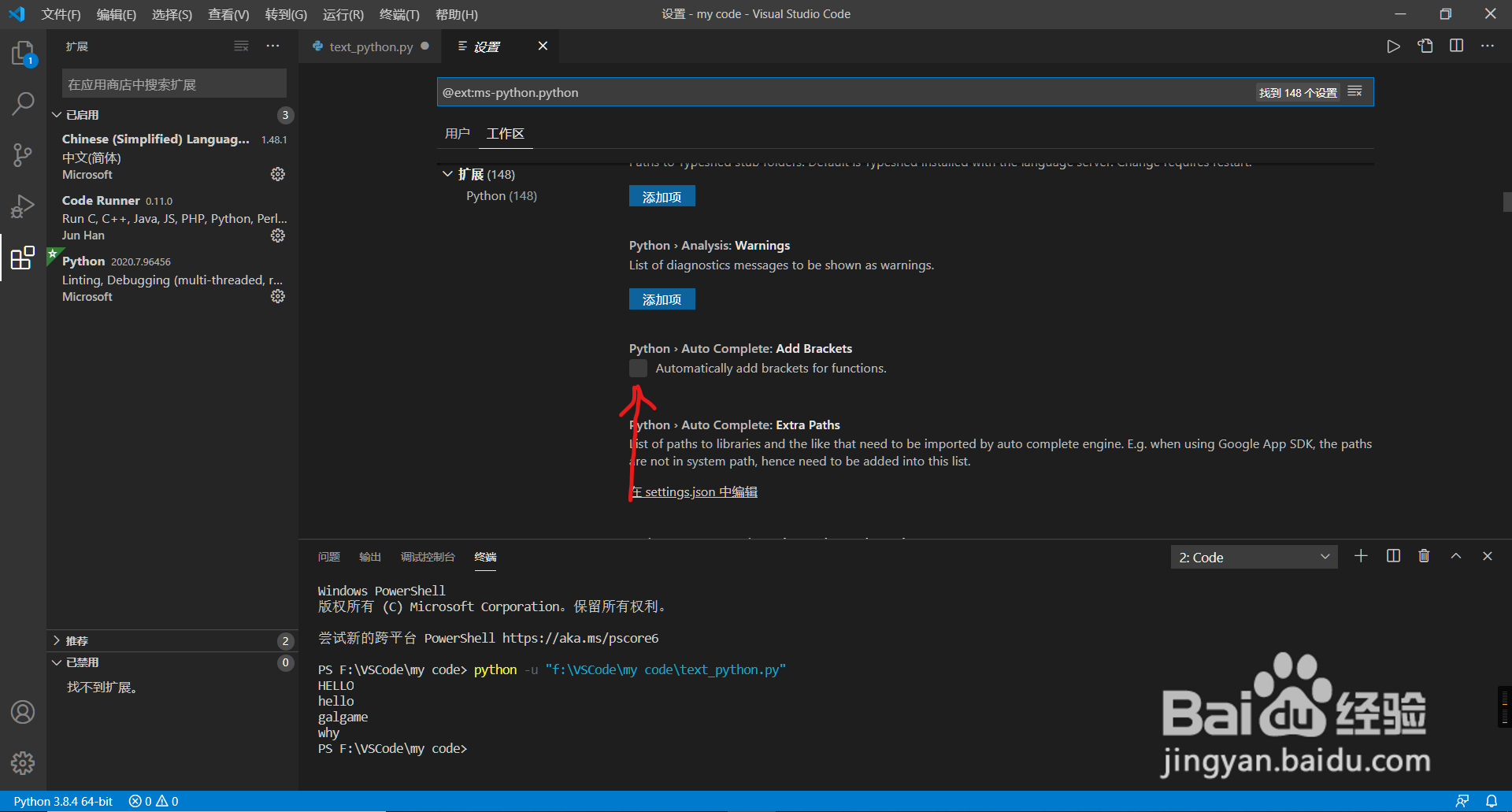Screen dimensions: 1512x812
Task: Open 查看(V) menu
Action: point(228,14)
